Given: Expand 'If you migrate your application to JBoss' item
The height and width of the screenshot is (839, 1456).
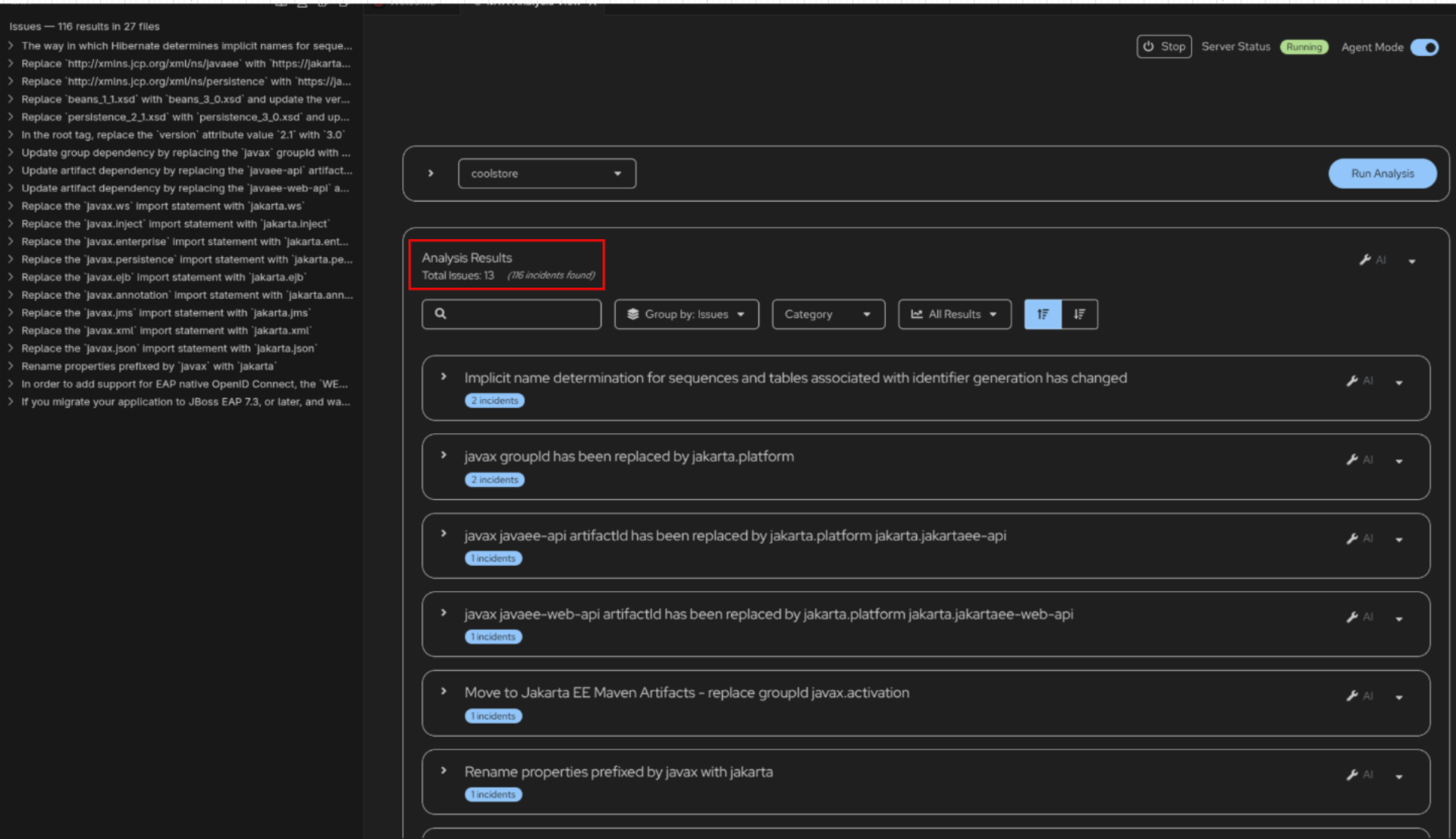Looking at the screenshot, I should point(11,401).
